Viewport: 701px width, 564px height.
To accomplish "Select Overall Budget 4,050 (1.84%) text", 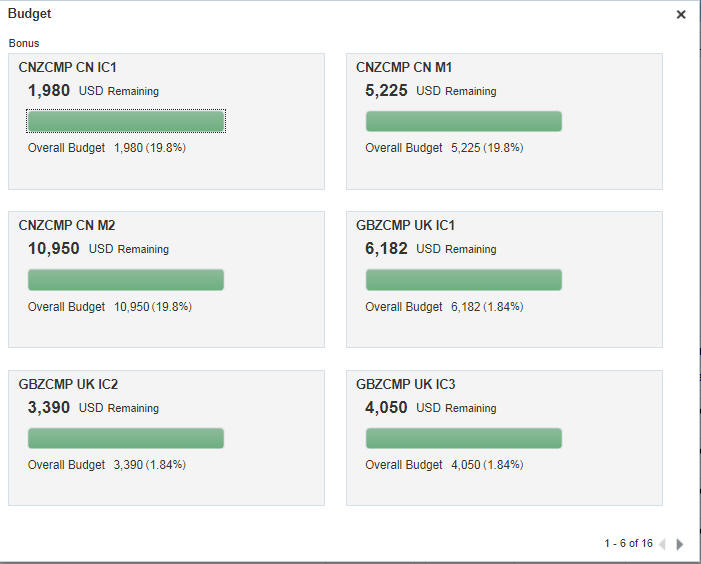I will [x=444, y=465].
